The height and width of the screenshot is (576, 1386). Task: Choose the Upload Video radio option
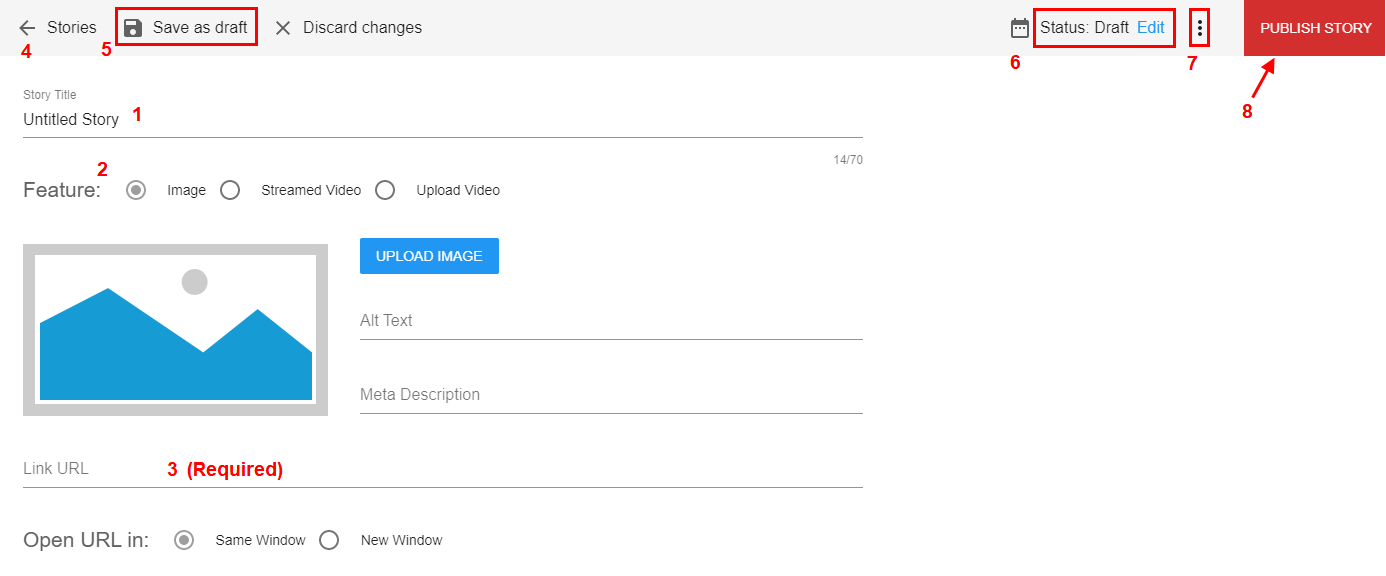click(385, 190)
